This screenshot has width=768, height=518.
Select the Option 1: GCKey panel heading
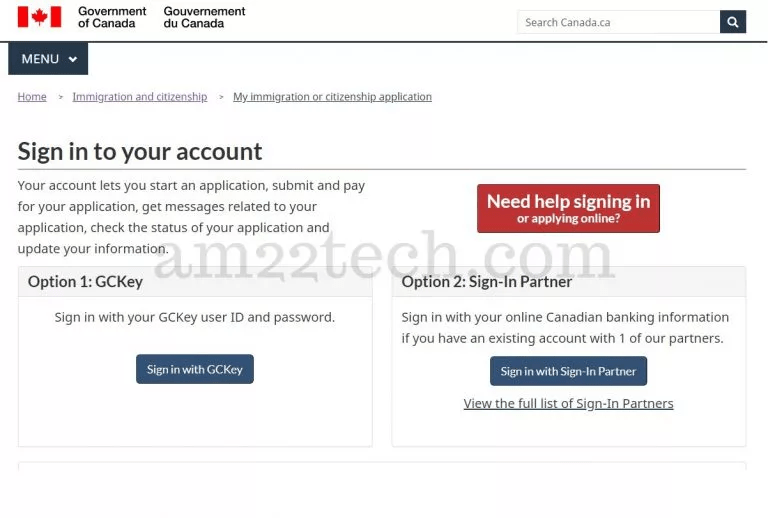tap(85, 282)
